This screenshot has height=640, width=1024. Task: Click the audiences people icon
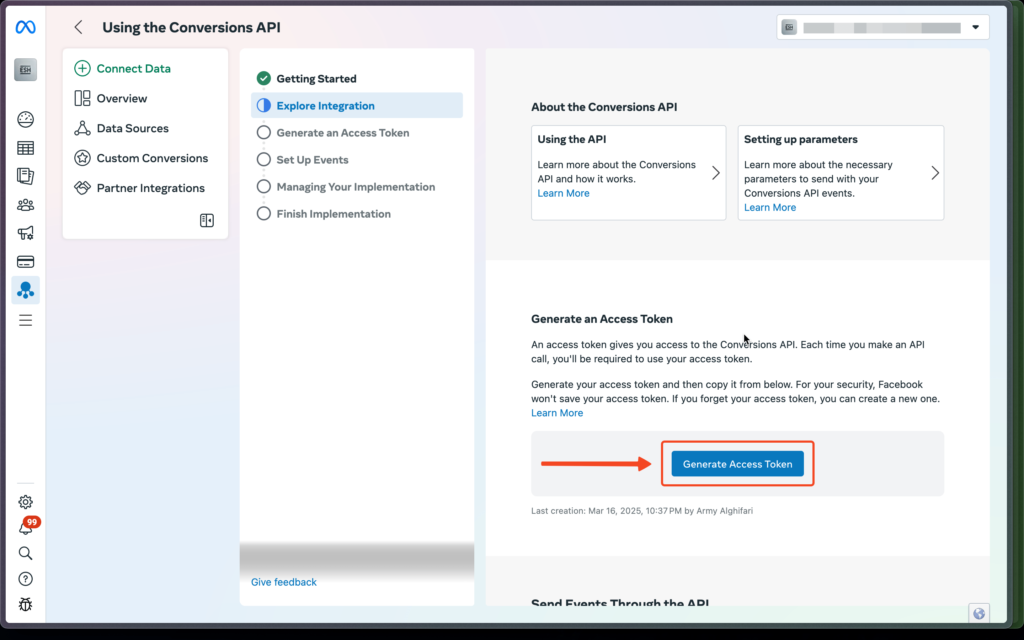coord(26,205)
